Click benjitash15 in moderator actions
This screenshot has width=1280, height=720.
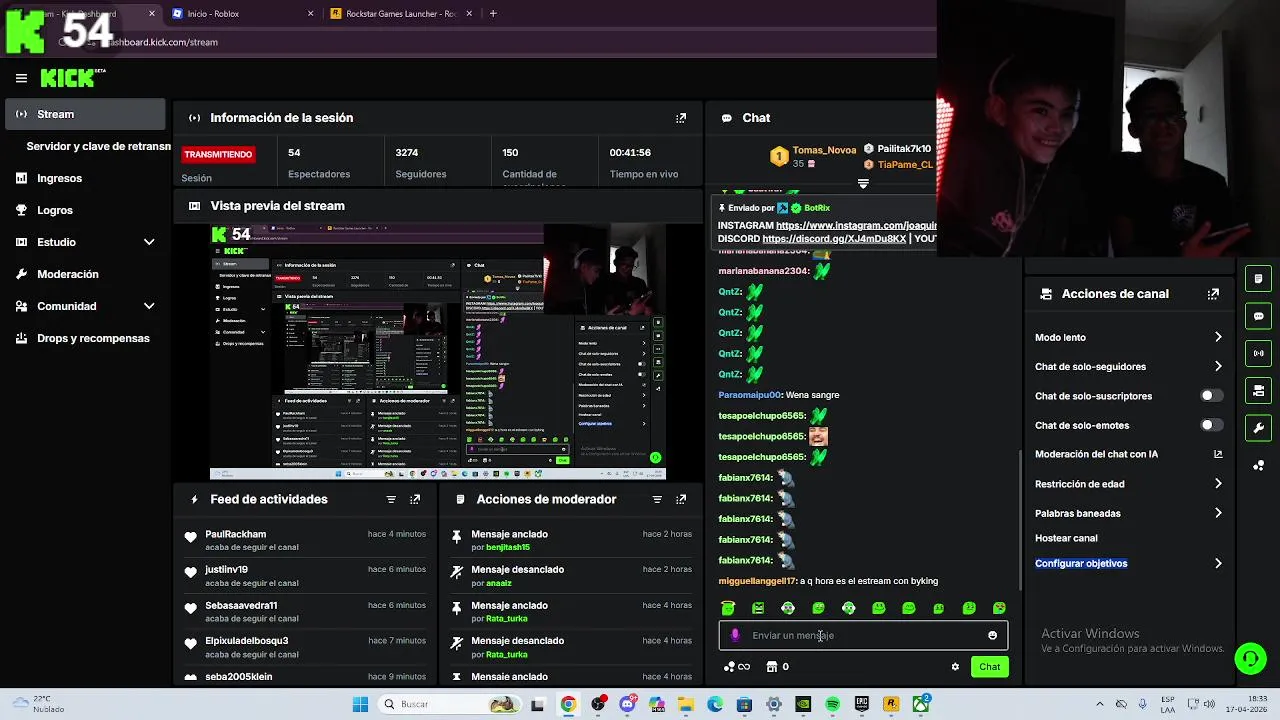point(508,547)
